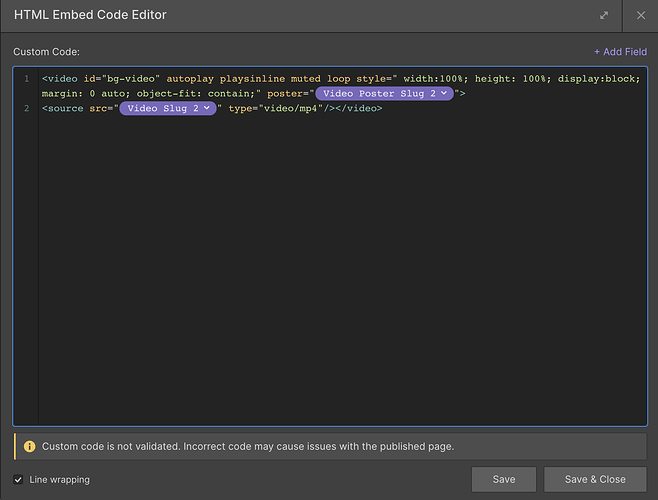Click the 'display:block;' style text

[599, 79]
